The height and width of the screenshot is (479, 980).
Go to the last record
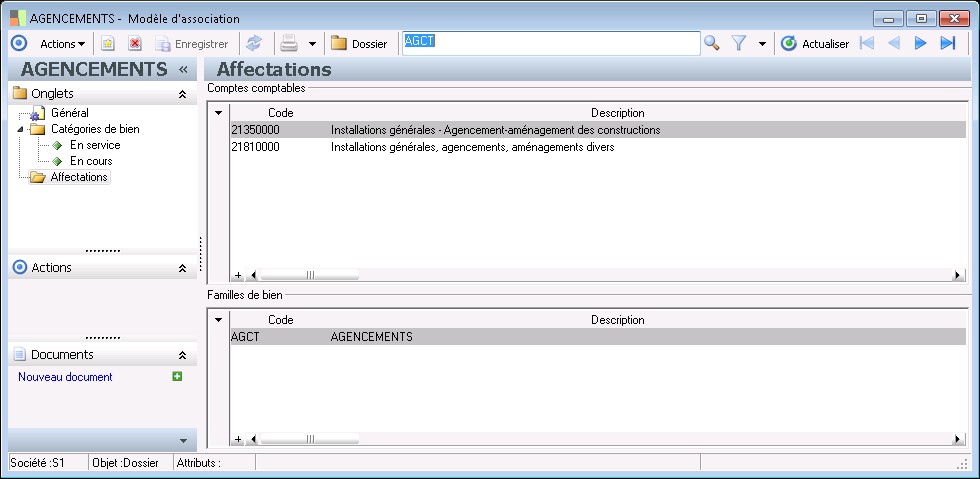(x=948, y=44)
